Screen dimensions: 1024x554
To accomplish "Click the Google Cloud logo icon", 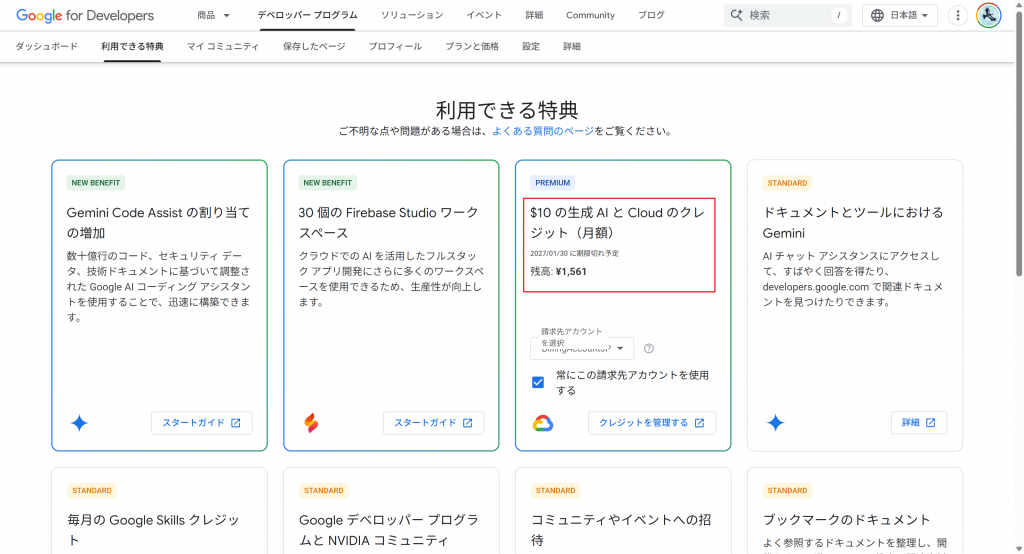I will pos(543,423).
